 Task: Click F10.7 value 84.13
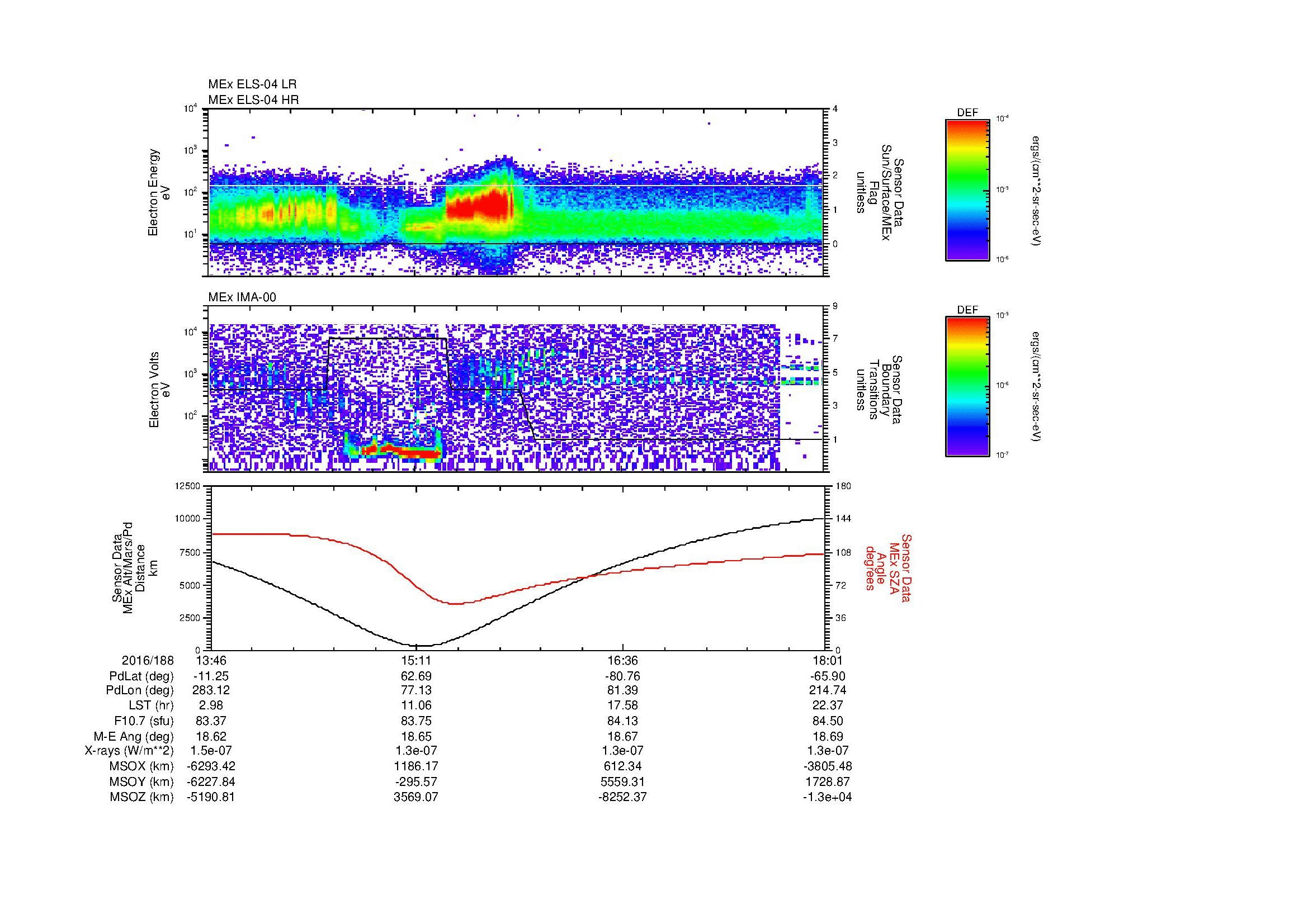[x=622, y=721]
